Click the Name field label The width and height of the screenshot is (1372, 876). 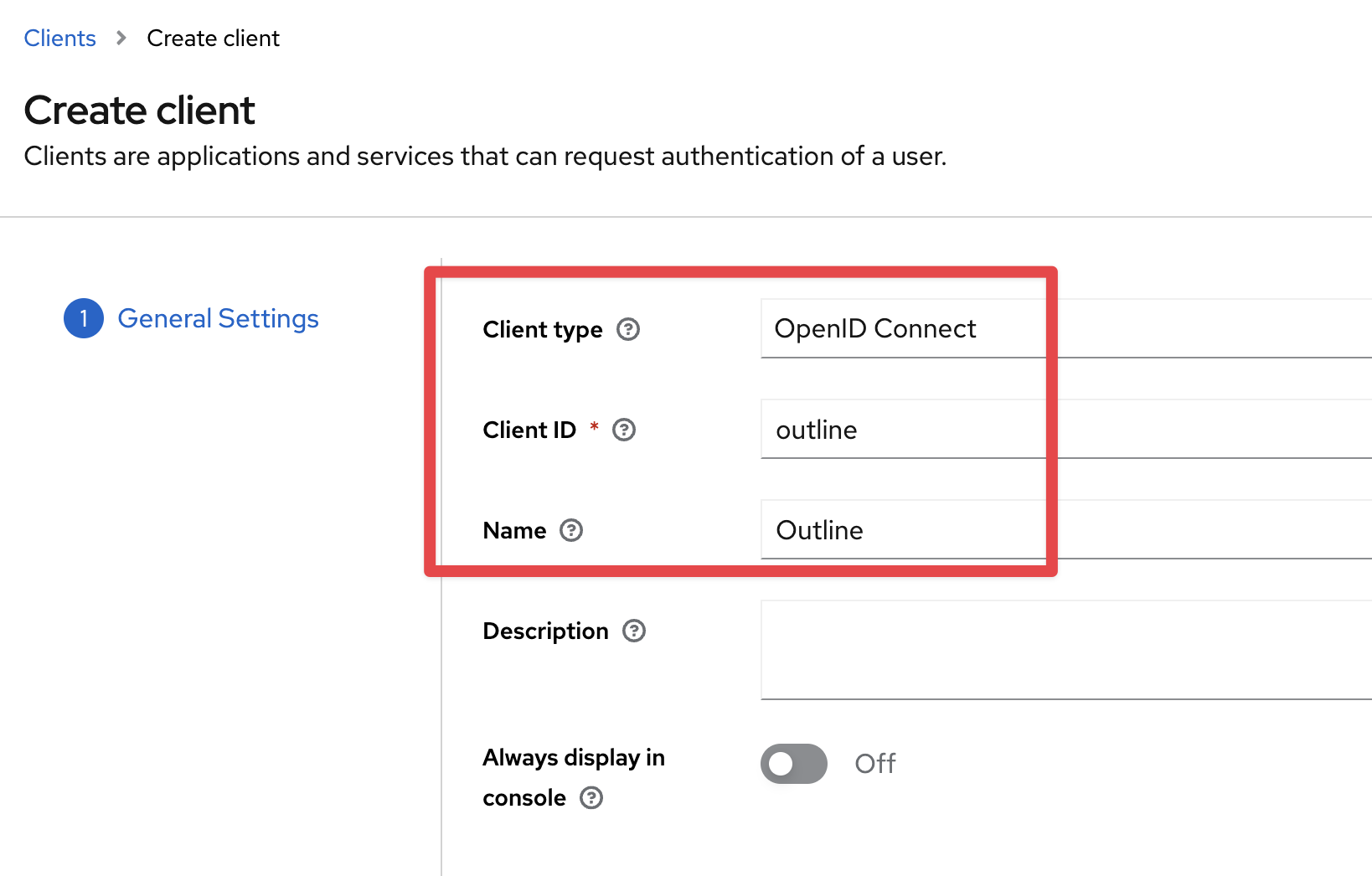[514, 530]
